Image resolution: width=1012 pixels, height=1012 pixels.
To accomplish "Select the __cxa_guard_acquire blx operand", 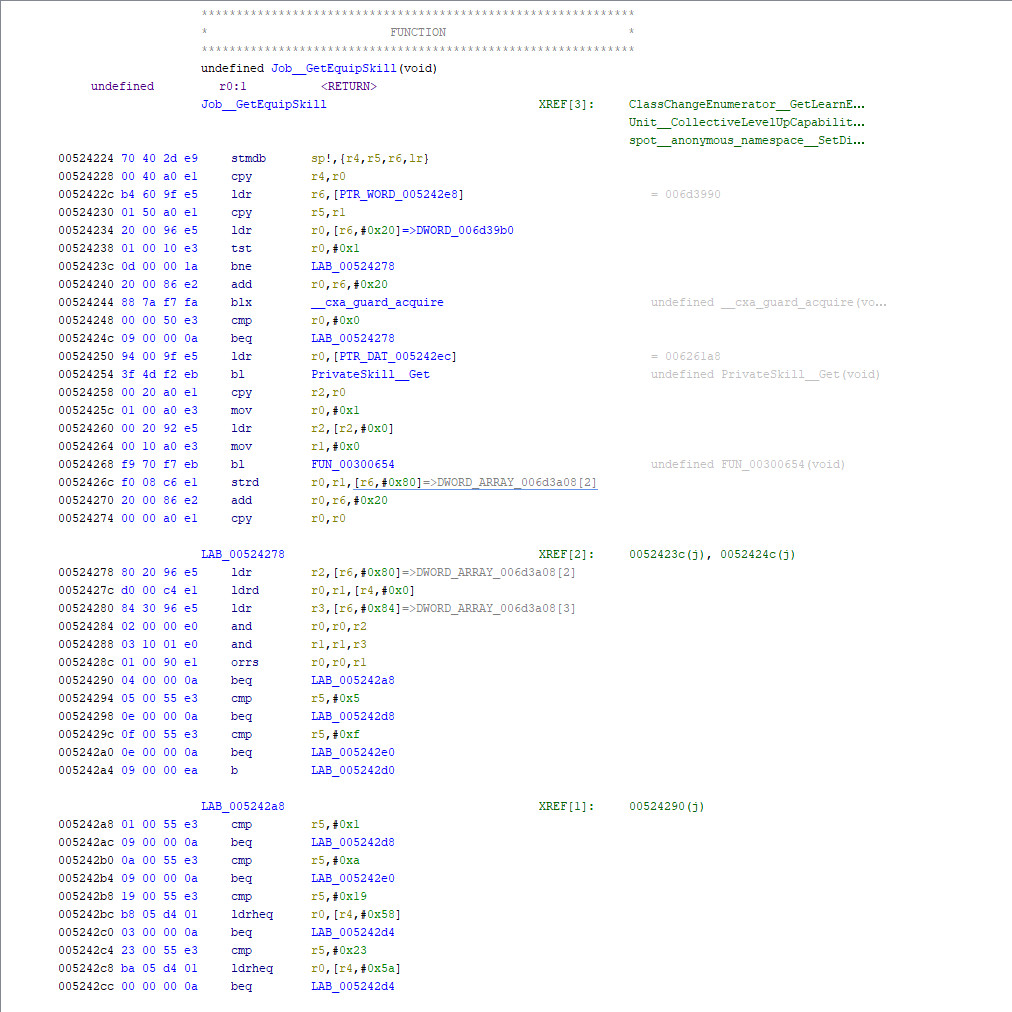I will pyautogui.click(x=377, y=302).
